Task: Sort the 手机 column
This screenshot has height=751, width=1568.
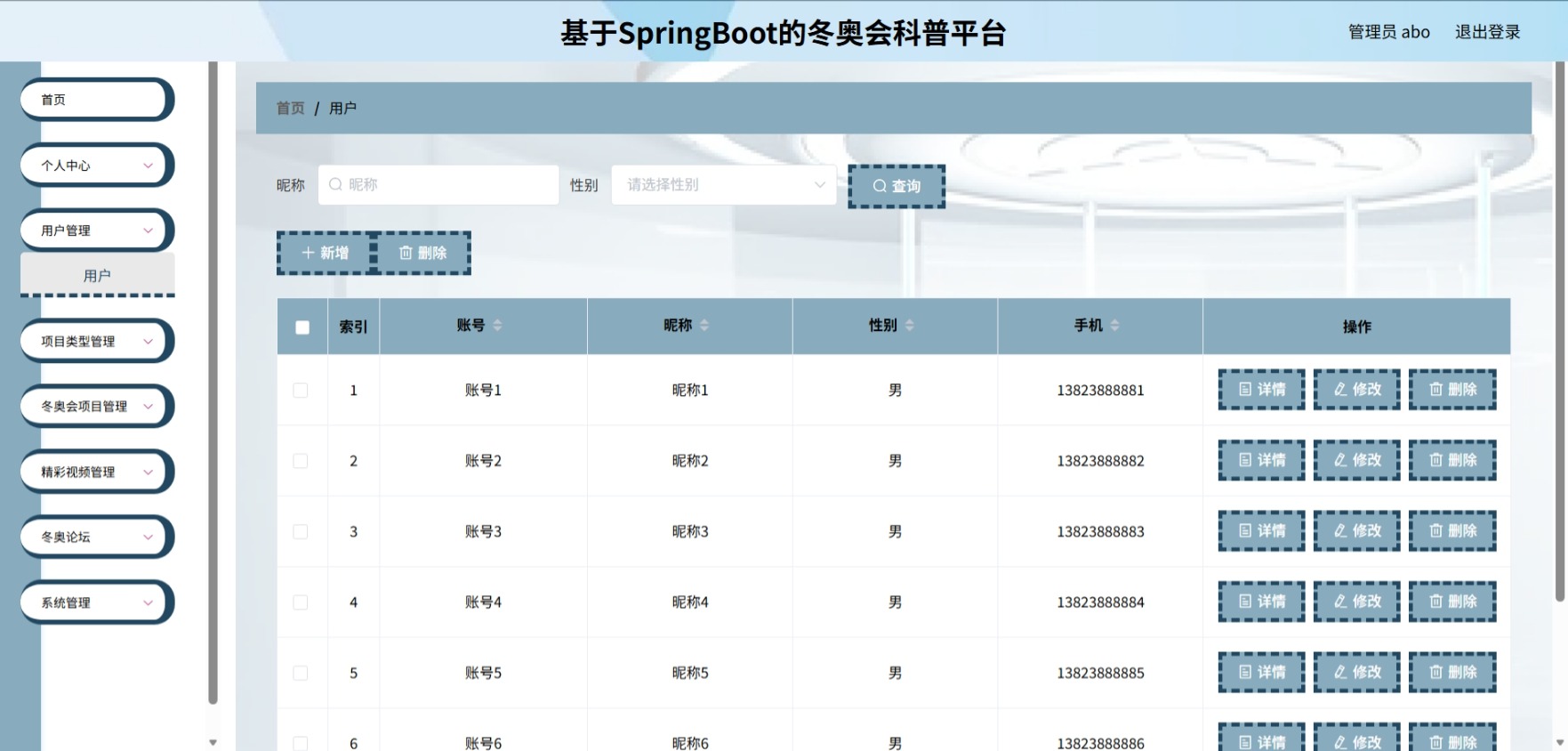Action: pos(1114,326)
